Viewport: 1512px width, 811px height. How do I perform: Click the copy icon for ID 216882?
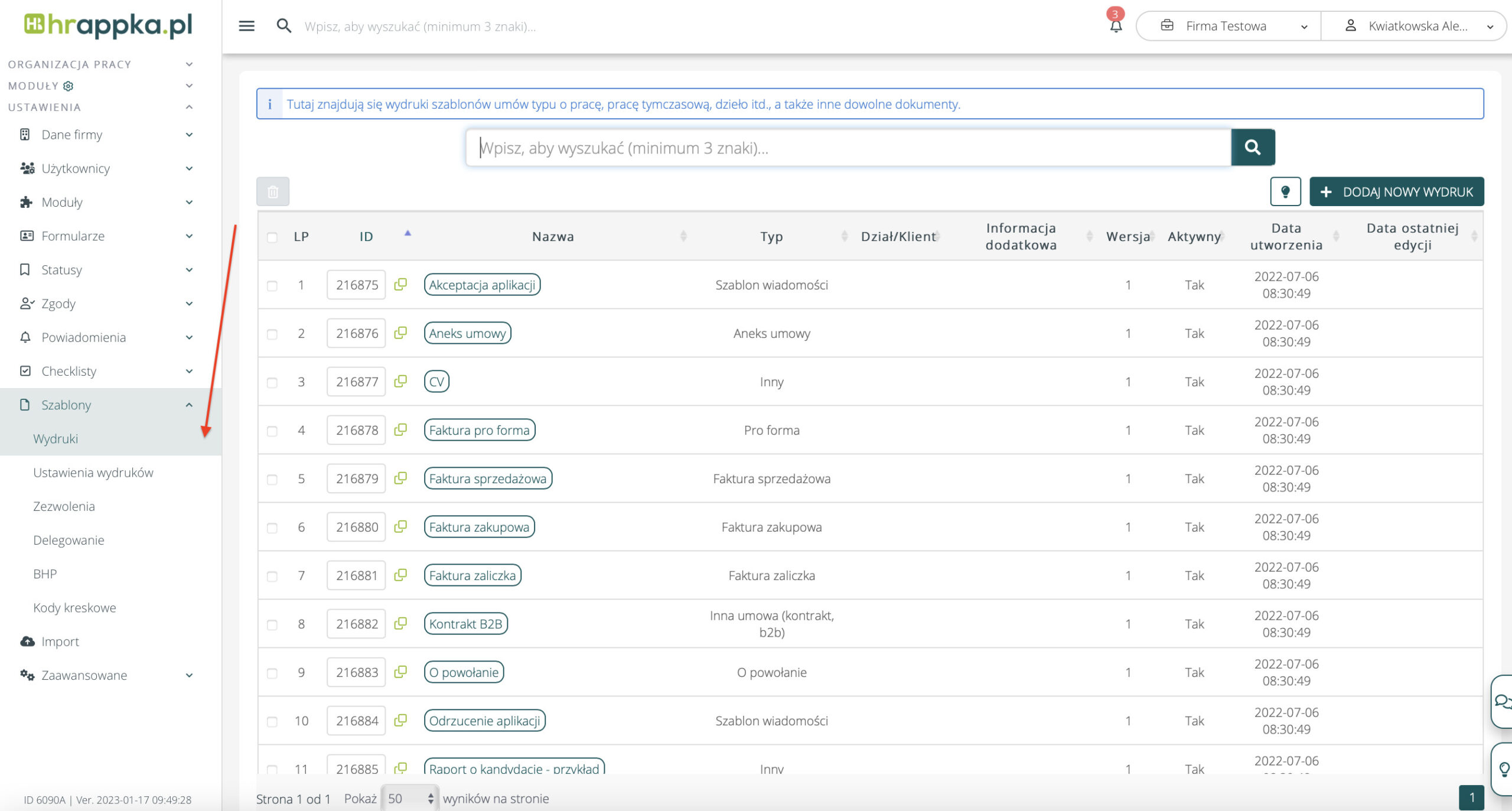tap(400, 623)
